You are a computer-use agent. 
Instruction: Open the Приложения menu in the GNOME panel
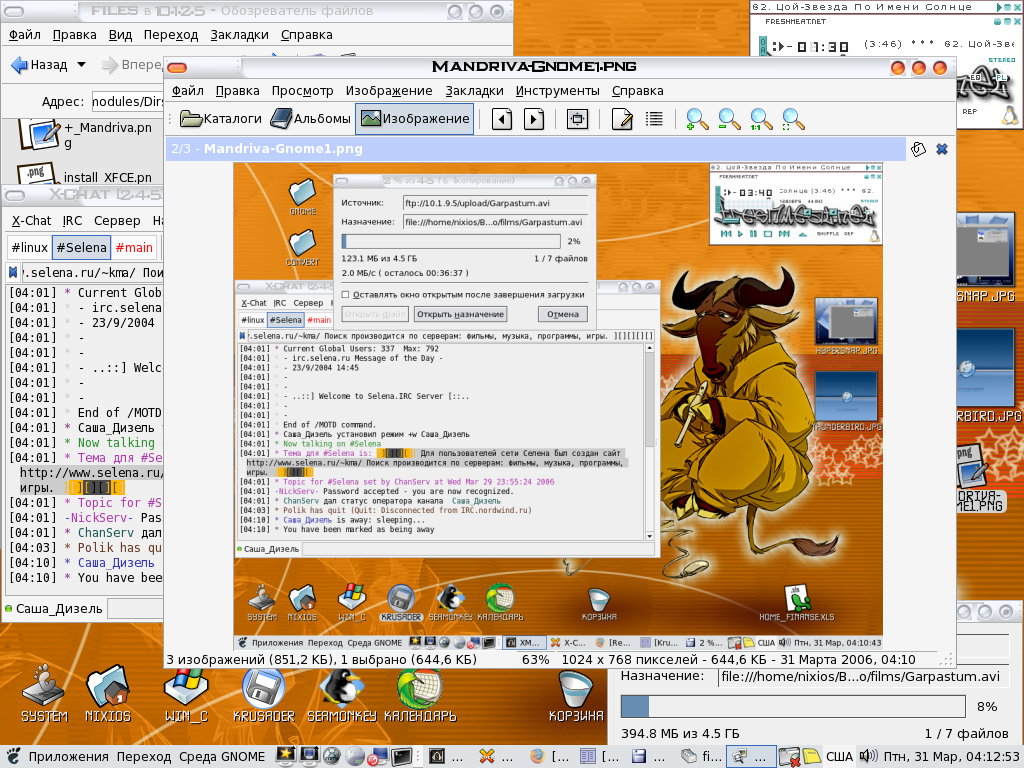(68, 756)
